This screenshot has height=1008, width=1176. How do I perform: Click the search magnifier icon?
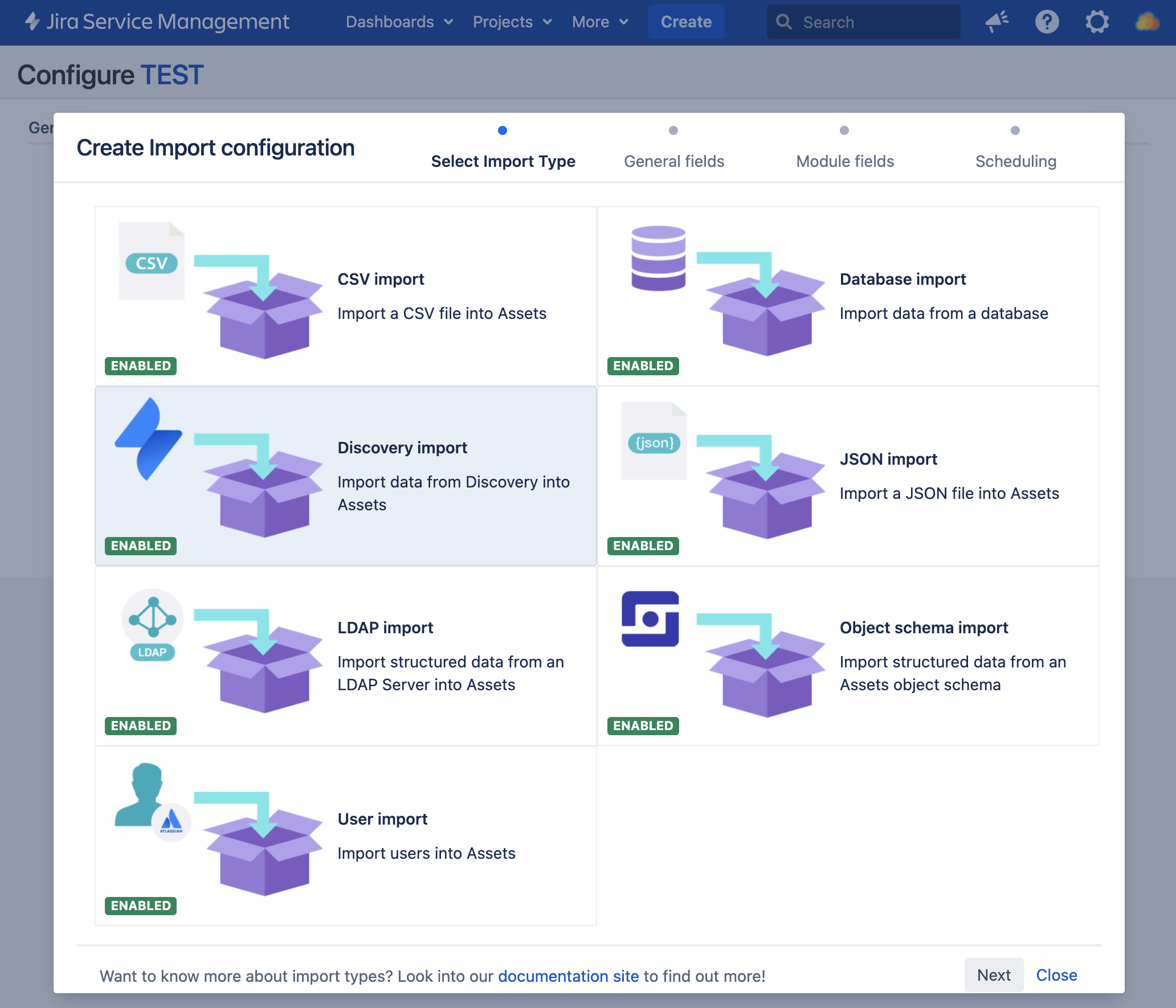(784, 22)
